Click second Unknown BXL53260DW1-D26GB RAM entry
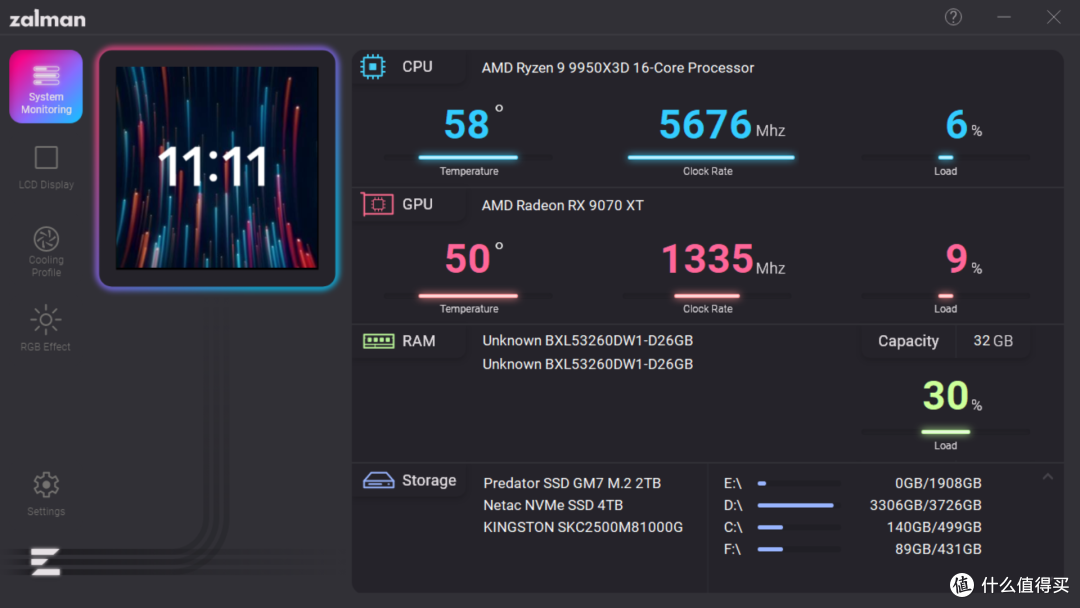The width and height of the screenshot is (1080, 608). point(588,364)
